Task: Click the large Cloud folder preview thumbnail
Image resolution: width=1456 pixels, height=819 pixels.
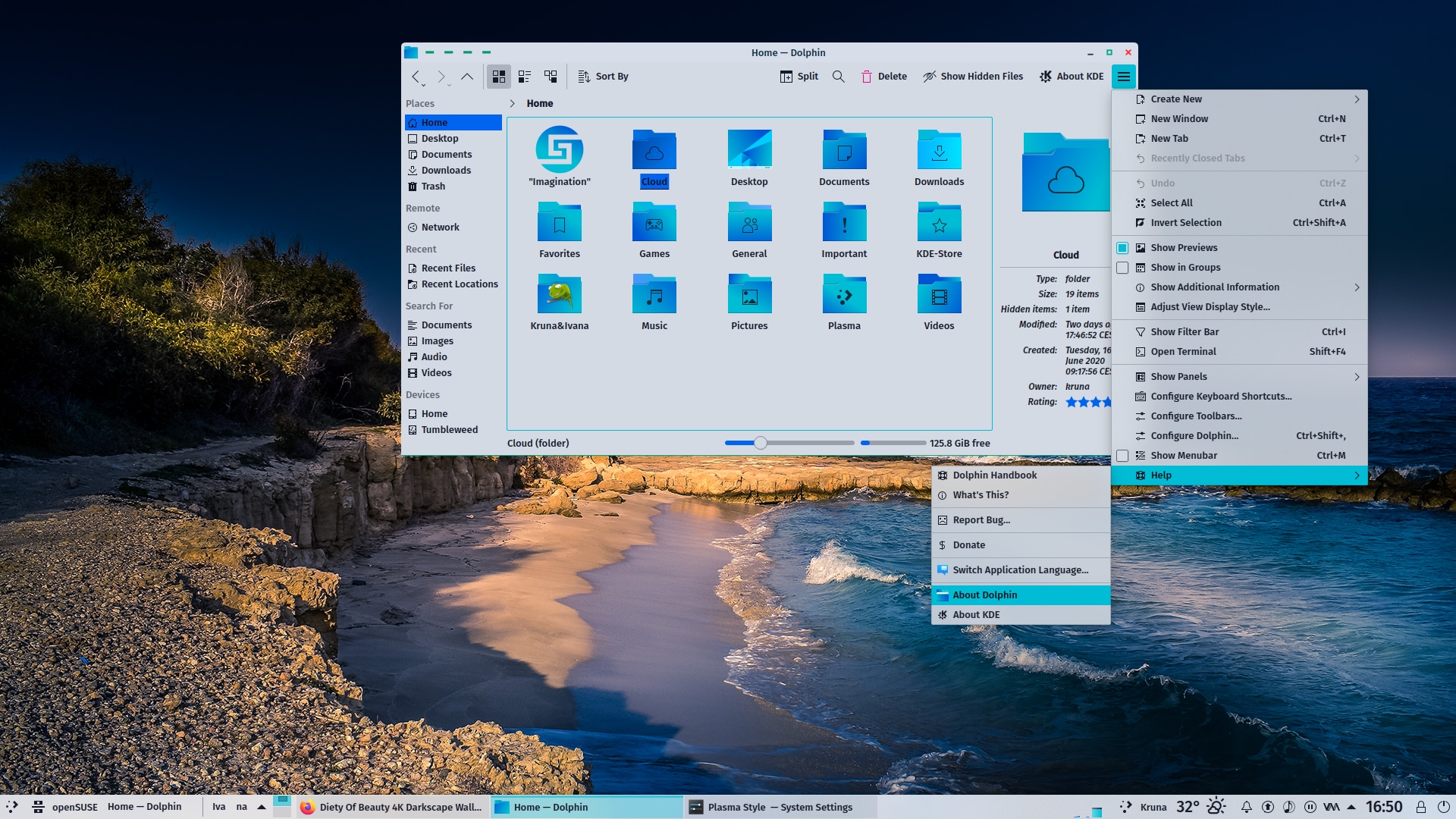Action: coord(1065,172)
